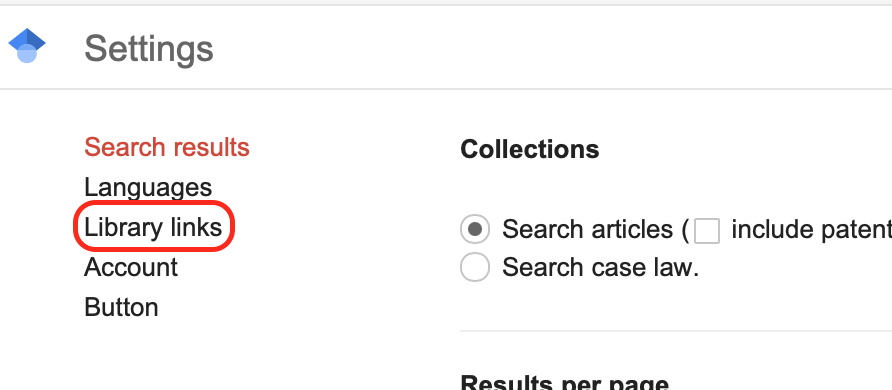This screenshot has height=390, width=892.
Task: Click the Google Scholar graduation cap logo
Action: click(27, 45)
